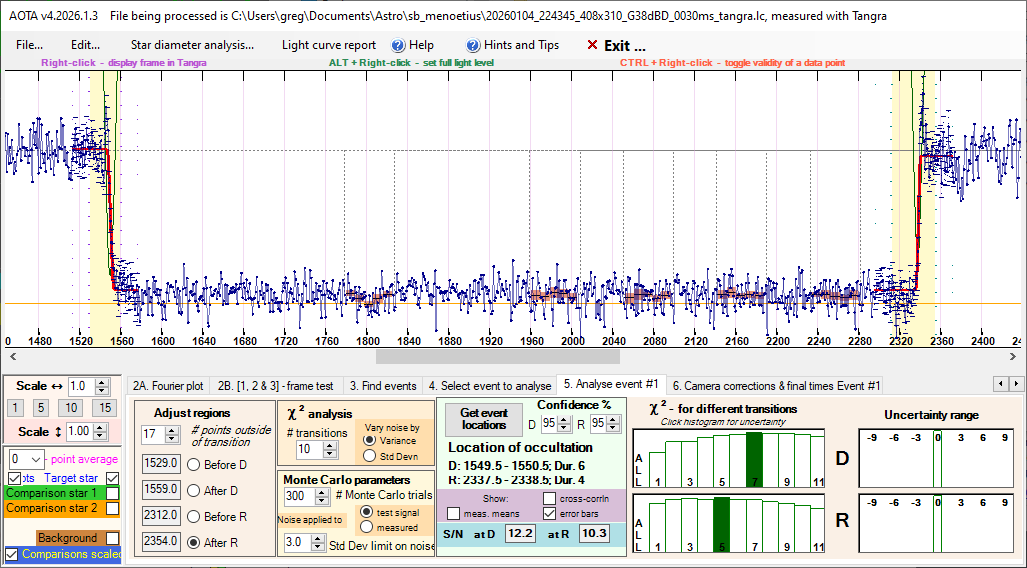Open the Help menu question icon
The image size is (1027, 568).
pyautogui.click(x=398, y=45)
